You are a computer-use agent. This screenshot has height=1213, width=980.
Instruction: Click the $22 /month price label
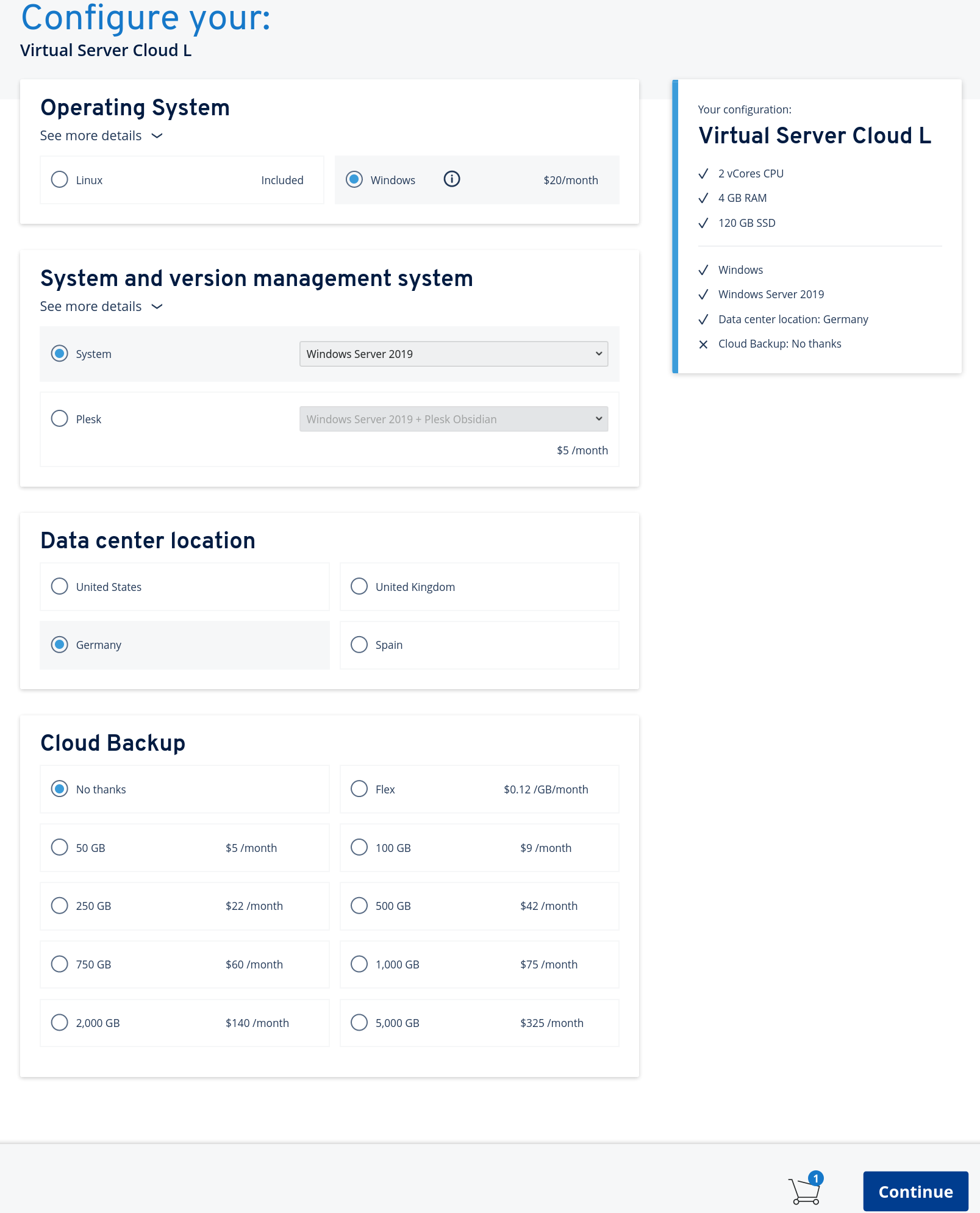(x=254, y=906)
